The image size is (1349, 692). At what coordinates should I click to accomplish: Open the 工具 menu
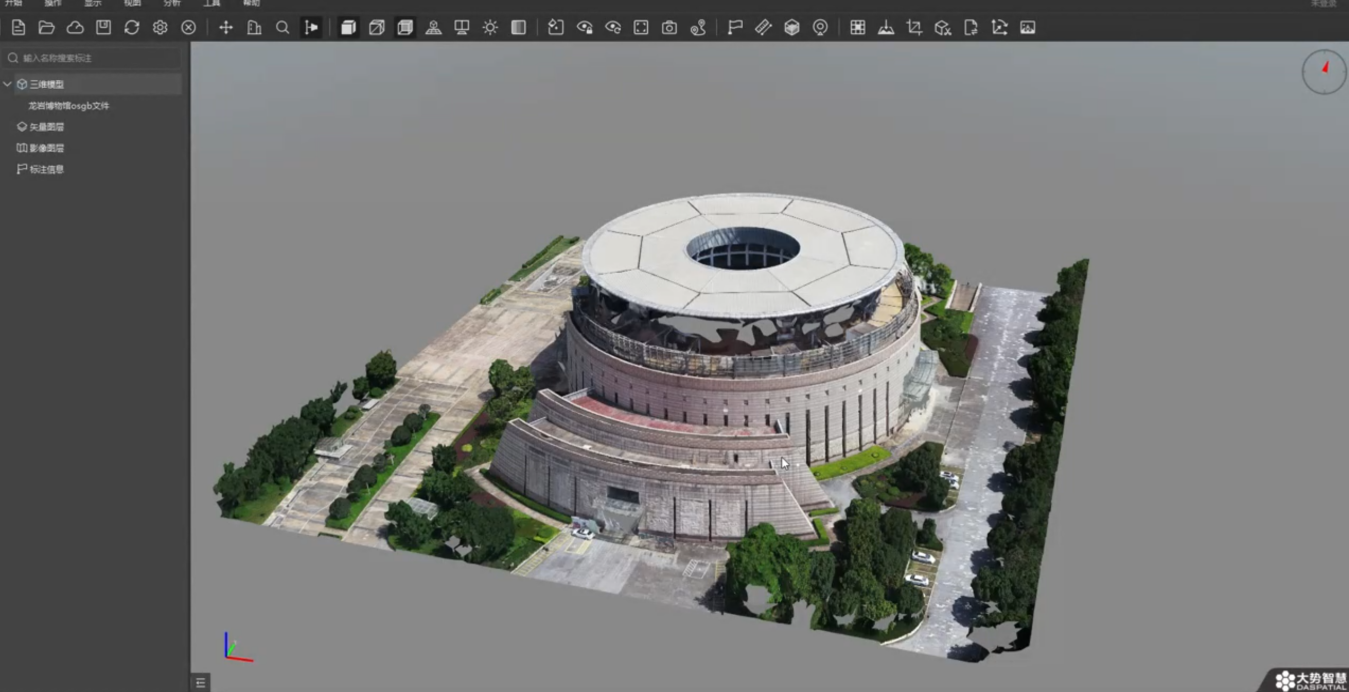212,4
